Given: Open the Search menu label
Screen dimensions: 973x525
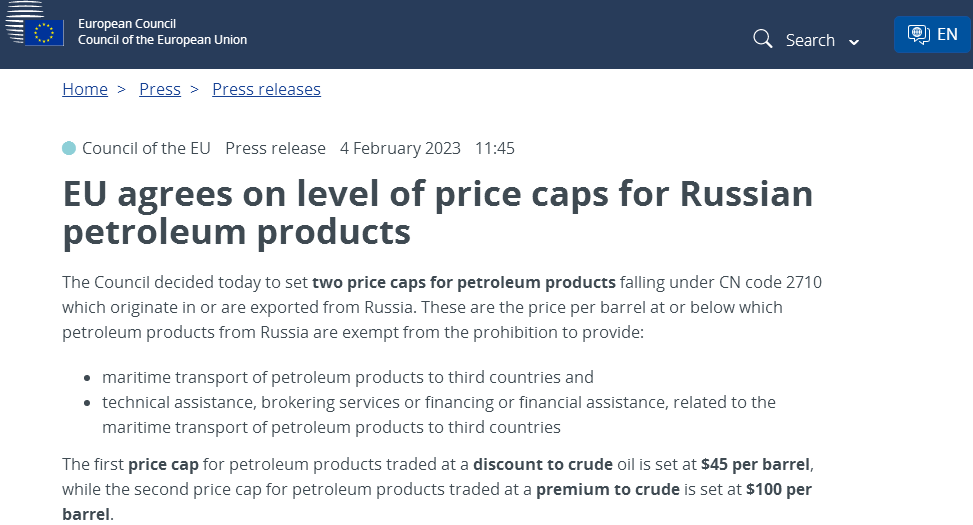Looking at the screenshot, I should click(x=810, y=40).
